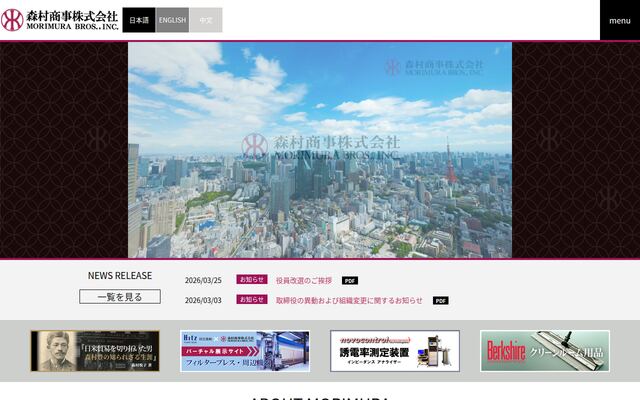The image size is (640, 400).
Task: Click PDF icon beside 役員改選のご挨拶
Action: 350,281
